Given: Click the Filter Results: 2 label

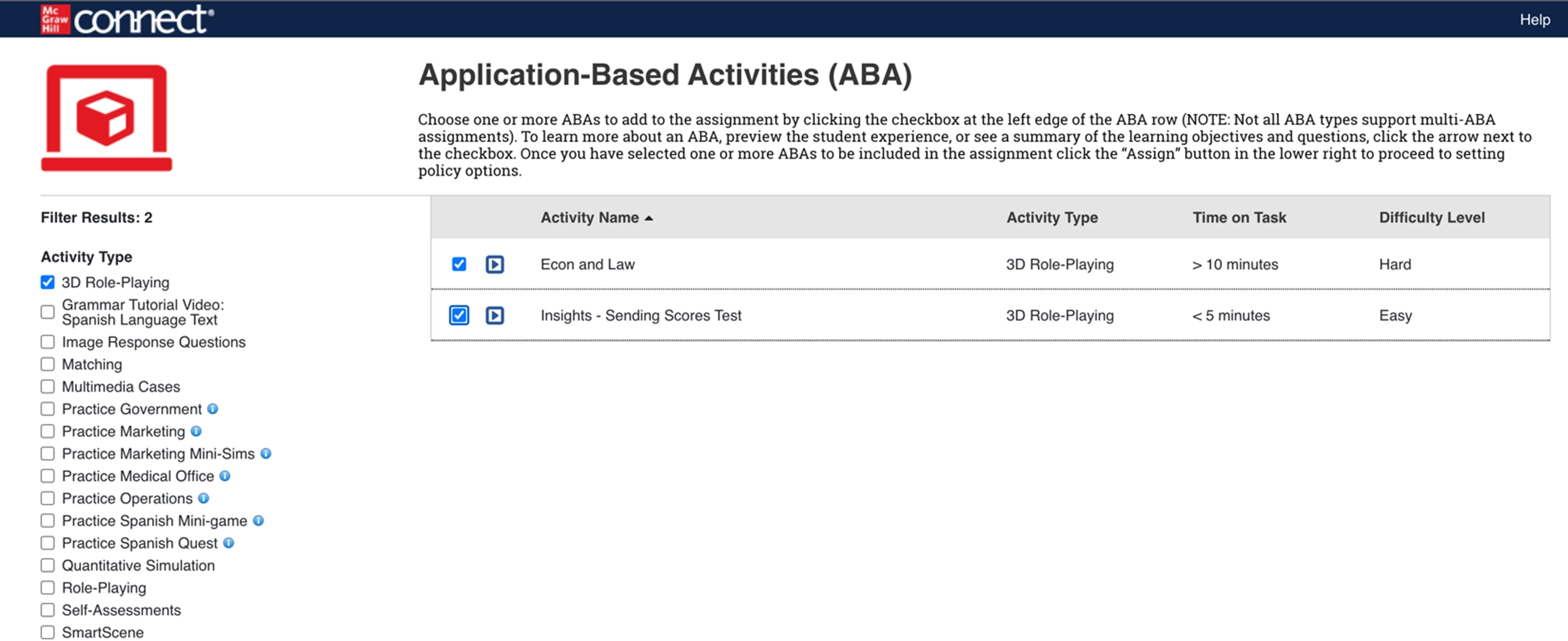Looking at the screenshot, I should pyautogui.click(x=97, y=218).
